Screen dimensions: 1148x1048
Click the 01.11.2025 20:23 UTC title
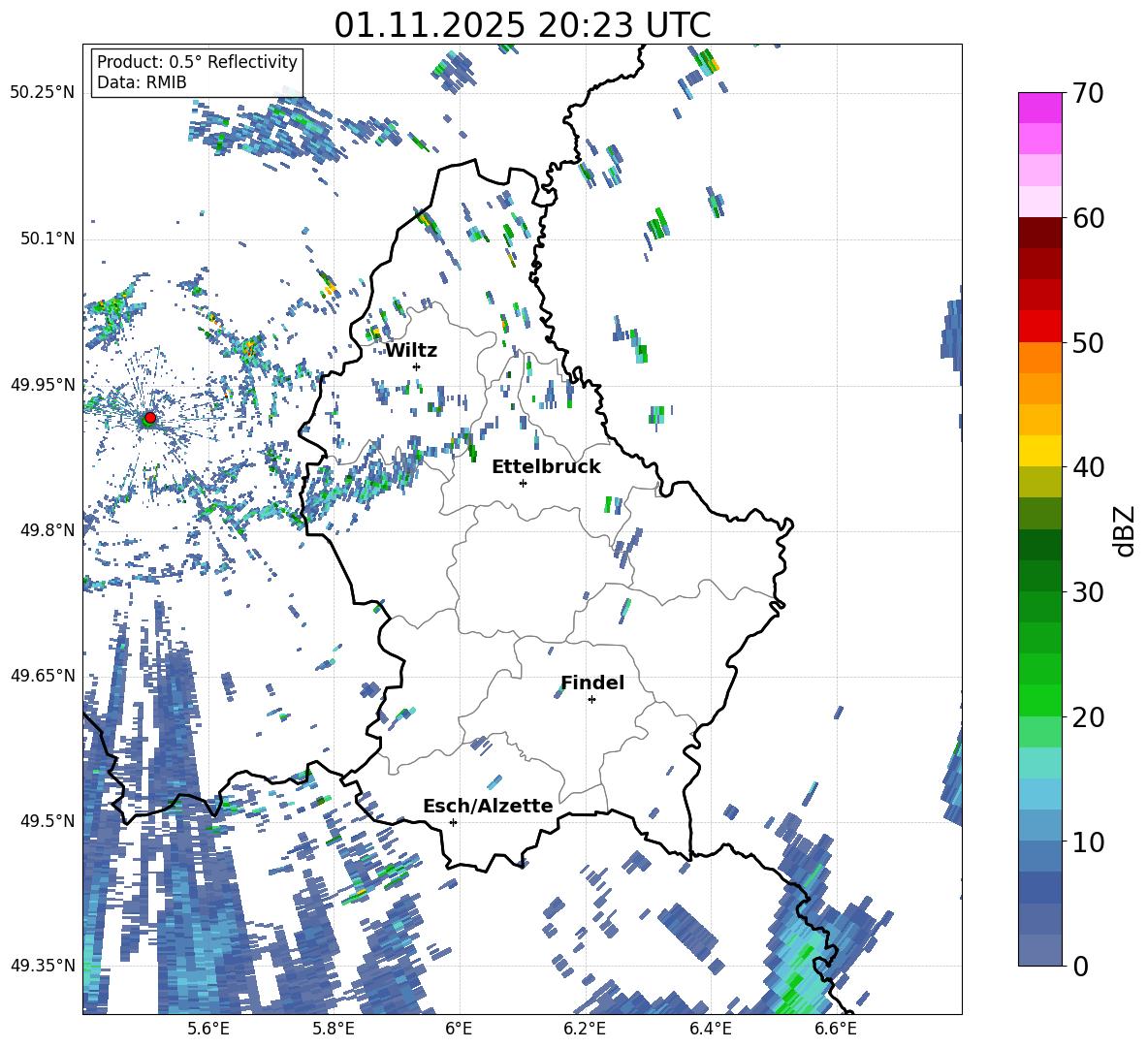(522, 25)
